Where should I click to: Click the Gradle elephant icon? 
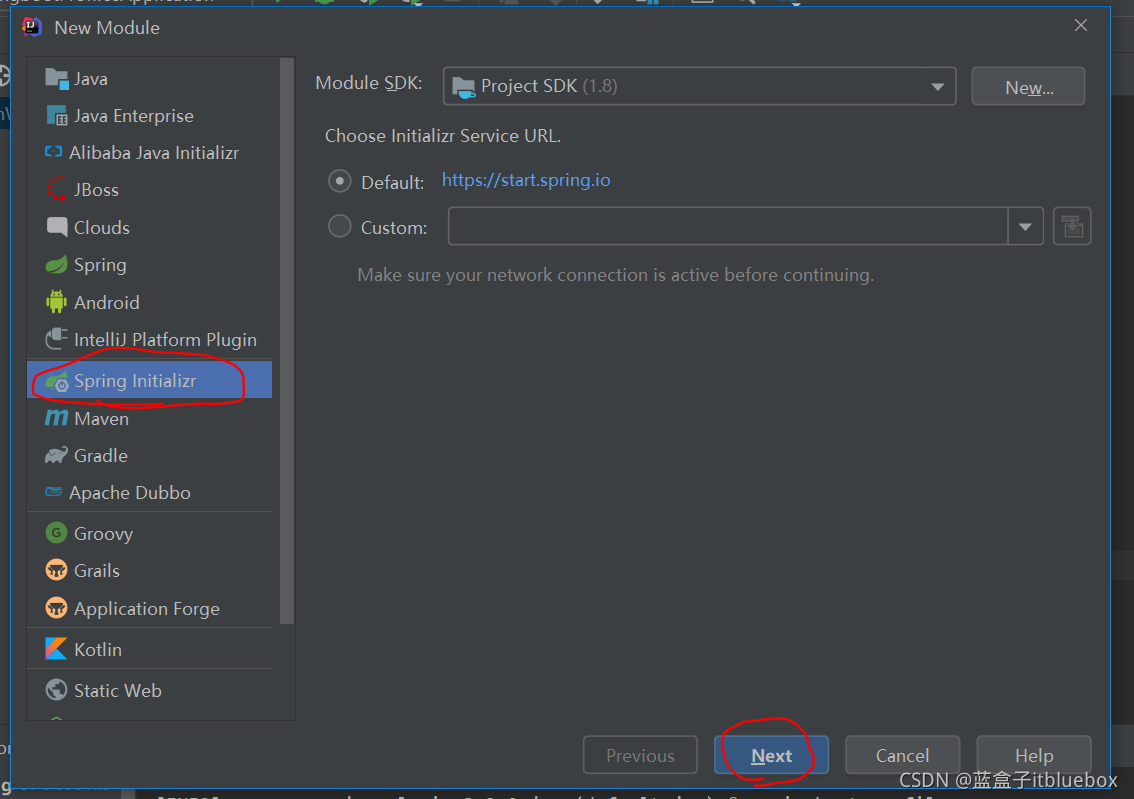point(56,456)
